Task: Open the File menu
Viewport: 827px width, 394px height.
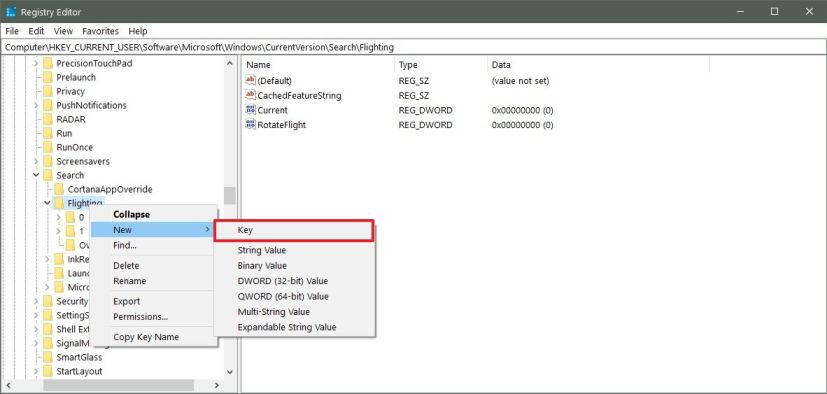Action: pyautogui.click(x=12, y=31)
